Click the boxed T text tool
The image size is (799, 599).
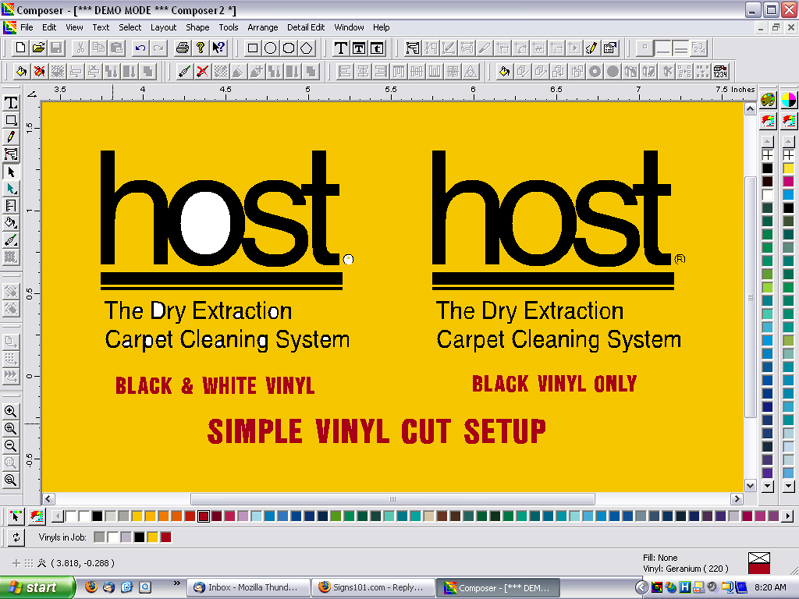pos(359,48)
